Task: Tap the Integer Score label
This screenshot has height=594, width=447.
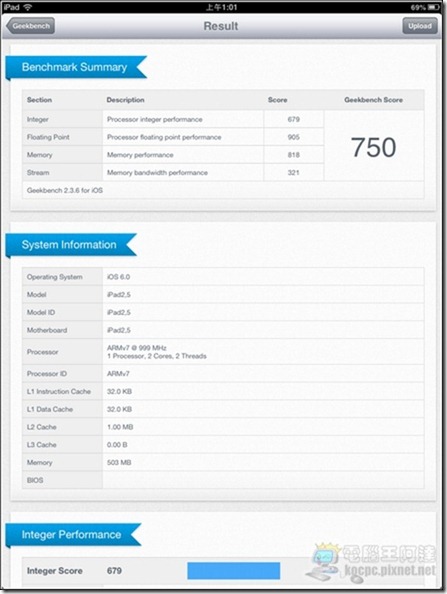Action: [55, 571]
